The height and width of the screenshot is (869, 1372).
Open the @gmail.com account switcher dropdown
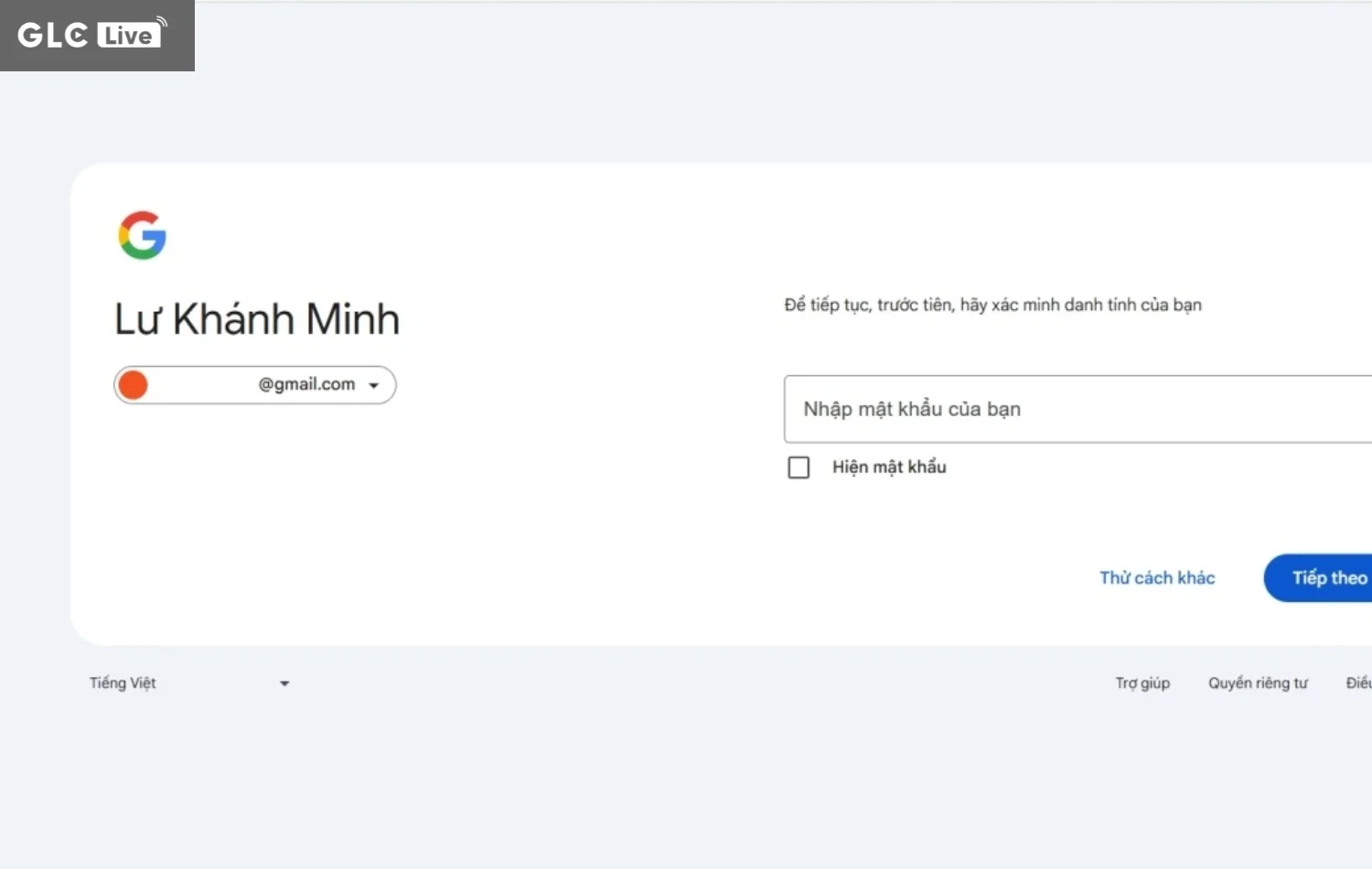point(255,385)
